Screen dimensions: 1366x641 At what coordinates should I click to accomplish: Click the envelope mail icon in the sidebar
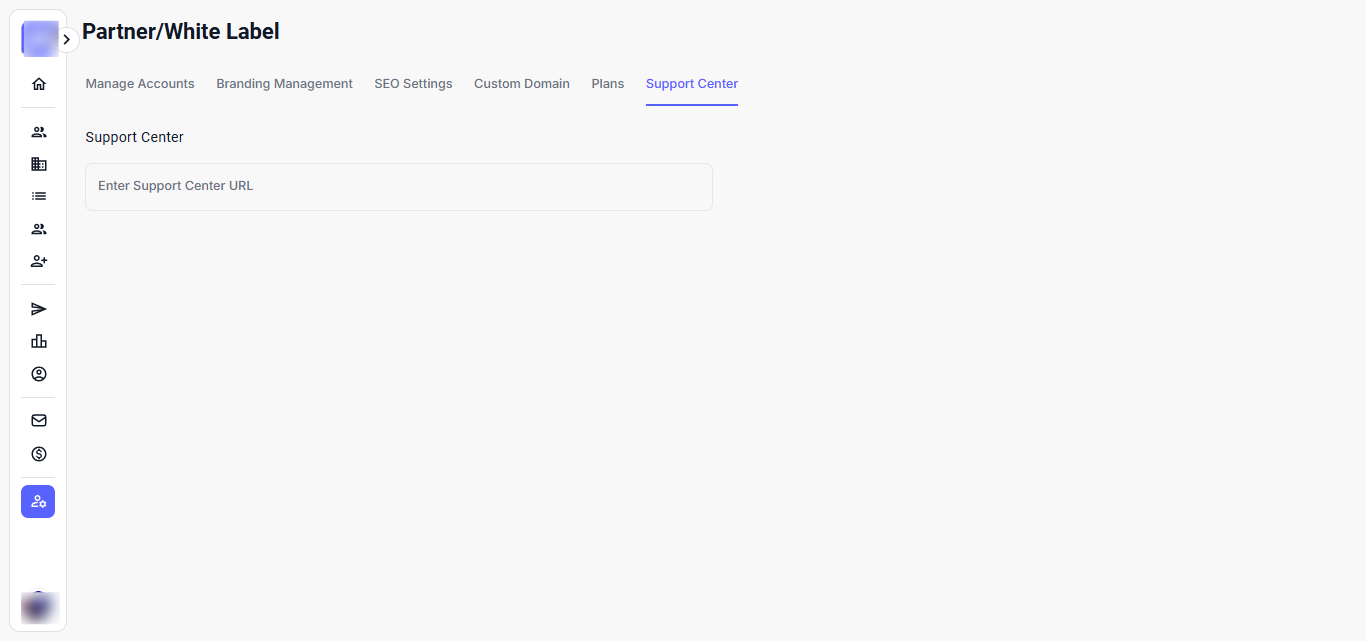[39, 421]
